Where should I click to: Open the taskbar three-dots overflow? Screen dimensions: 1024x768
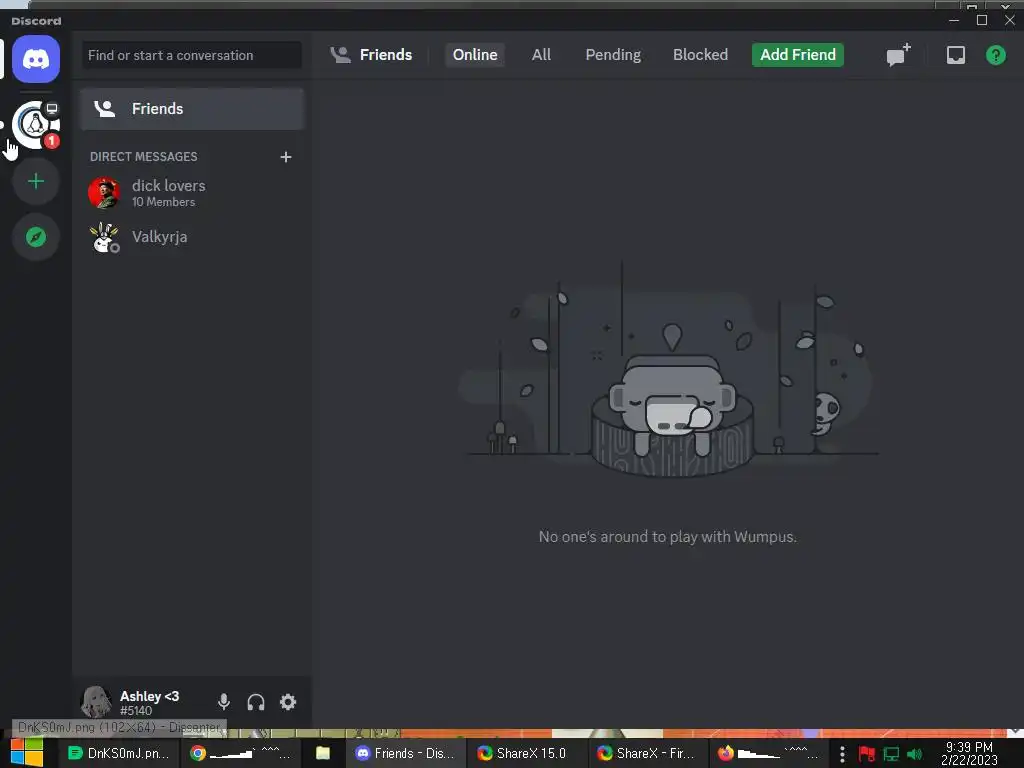(842, 754)
